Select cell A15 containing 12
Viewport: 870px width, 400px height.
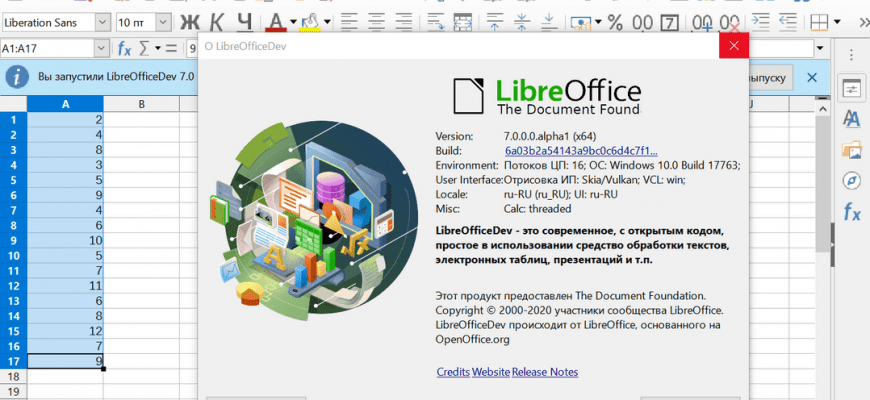pos(65,331)
